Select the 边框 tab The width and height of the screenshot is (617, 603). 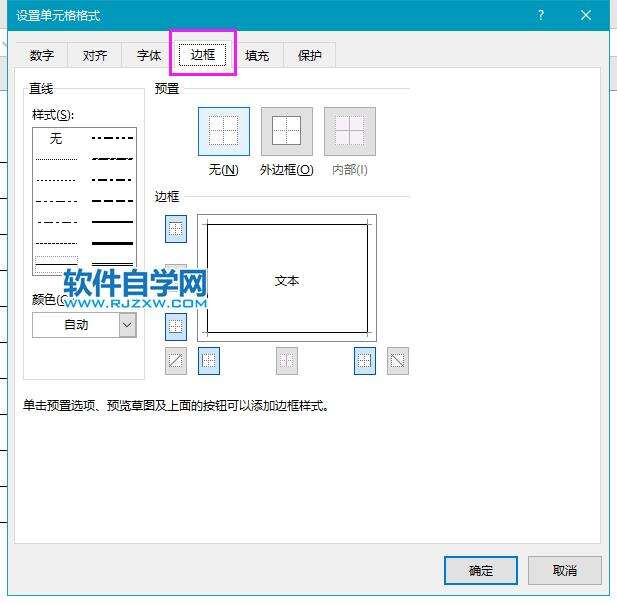coord(203,55)
